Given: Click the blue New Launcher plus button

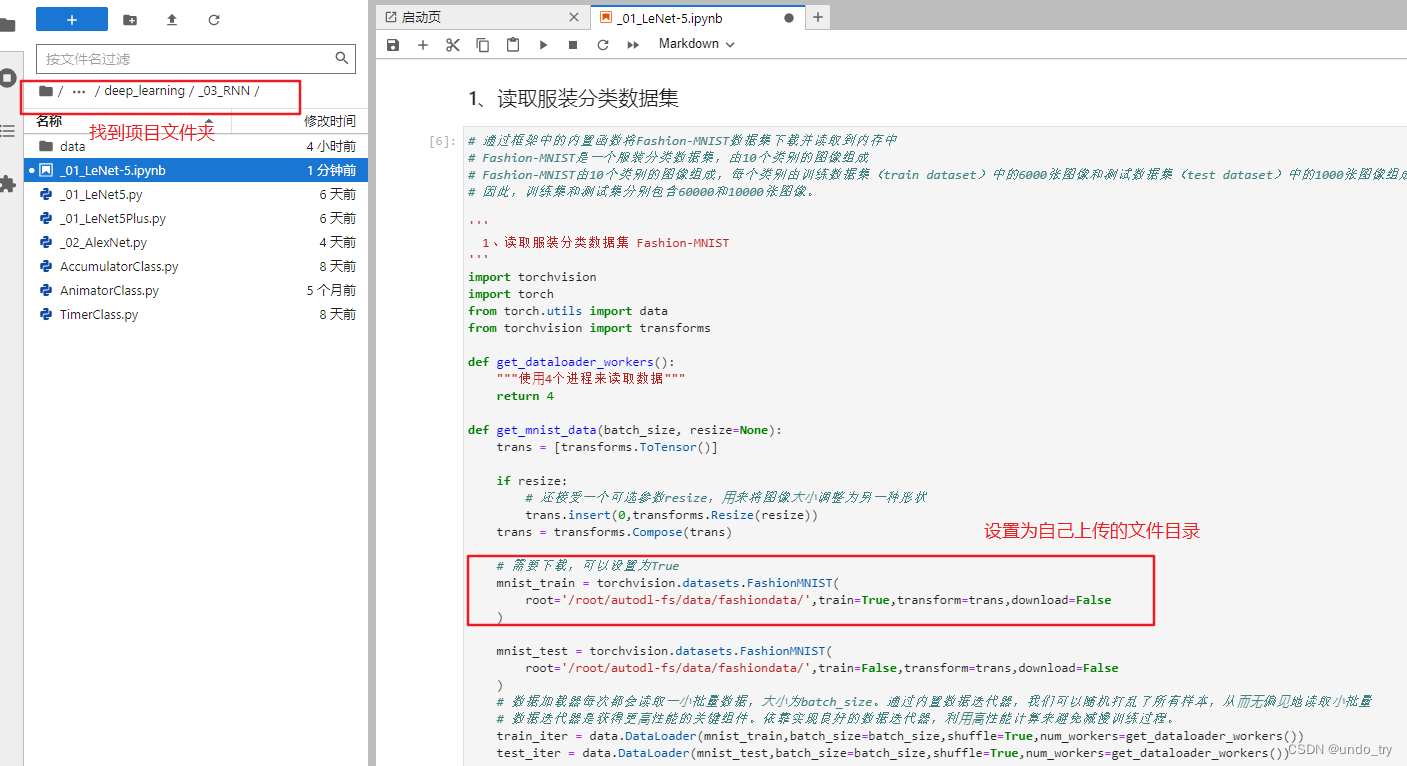Looking at the screenshot, I should [x=72, y=19].
